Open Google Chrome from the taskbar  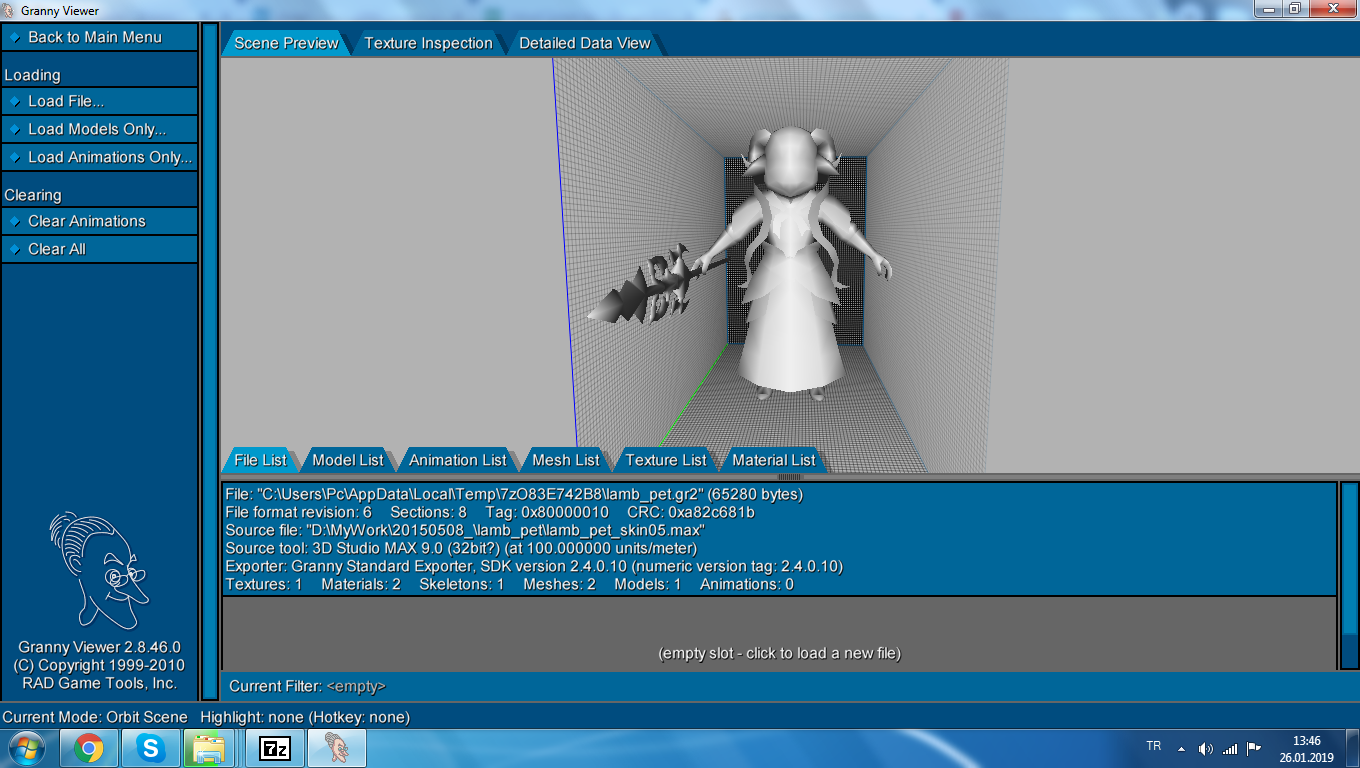tap(89, 748)
